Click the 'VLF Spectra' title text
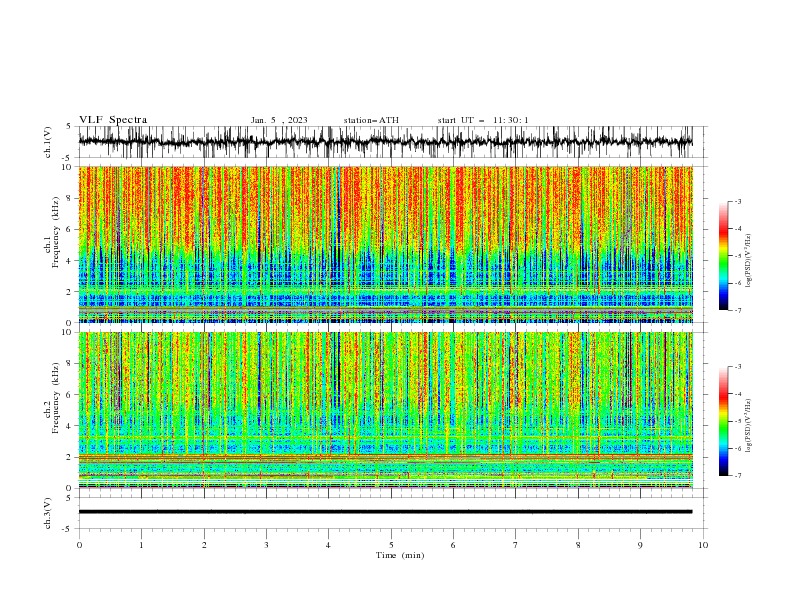Screen dimensions: 792x612 coord(113,120)
